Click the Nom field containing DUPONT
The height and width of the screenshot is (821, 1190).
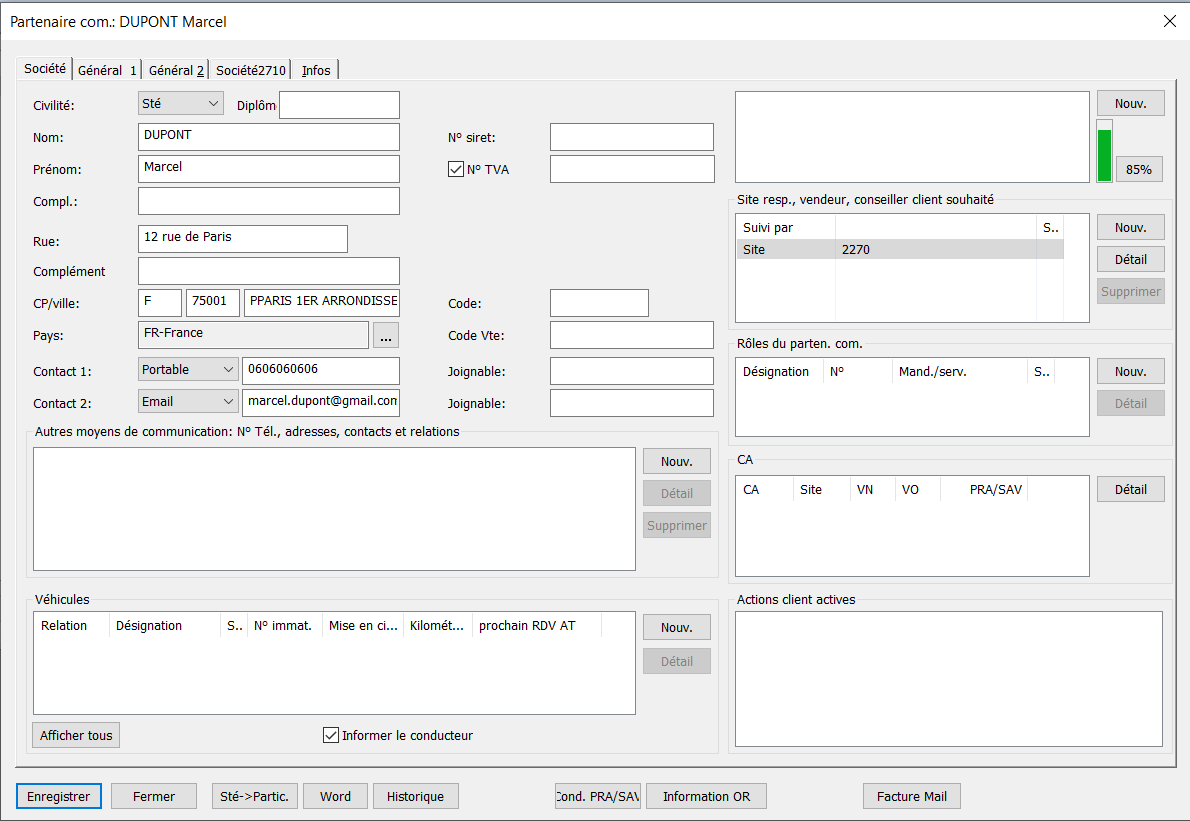tap(269, 137)
